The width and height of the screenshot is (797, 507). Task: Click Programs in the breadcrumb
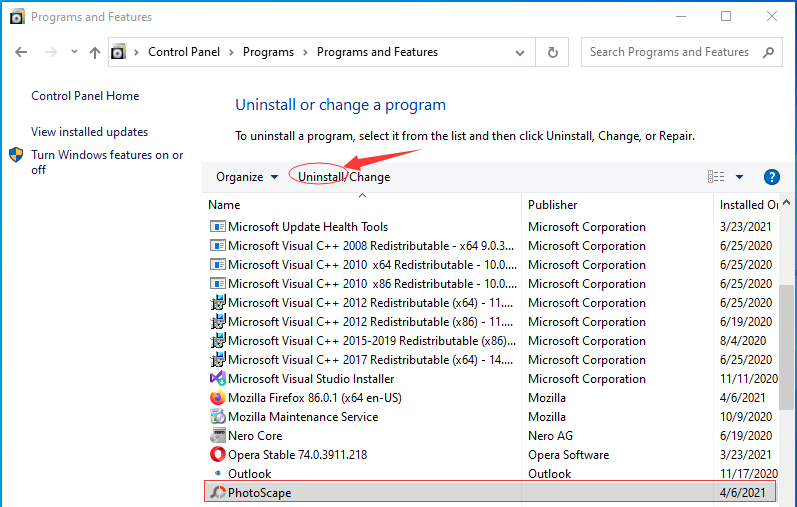[268, 52]
